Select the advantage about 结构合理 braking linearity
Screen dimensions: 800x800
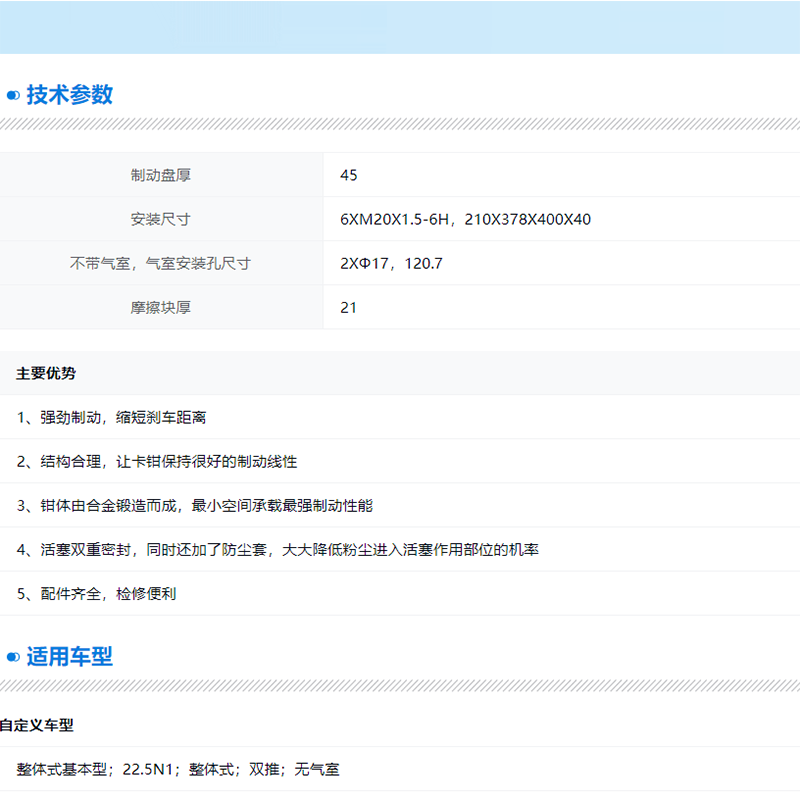click(157, 461)
